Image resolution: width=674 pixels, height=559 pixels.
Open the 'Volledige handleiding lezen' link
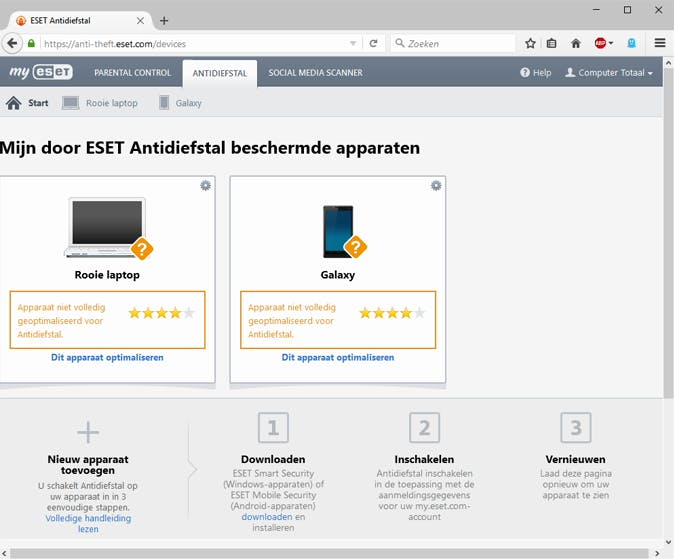(x=88, y=523)
